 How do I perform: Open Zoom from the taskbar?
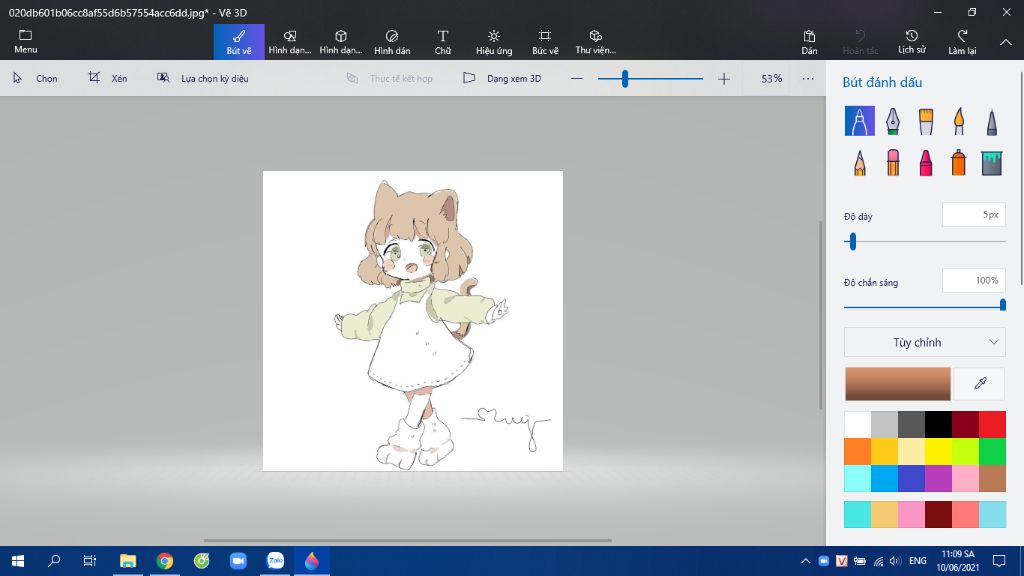point(238,561)
